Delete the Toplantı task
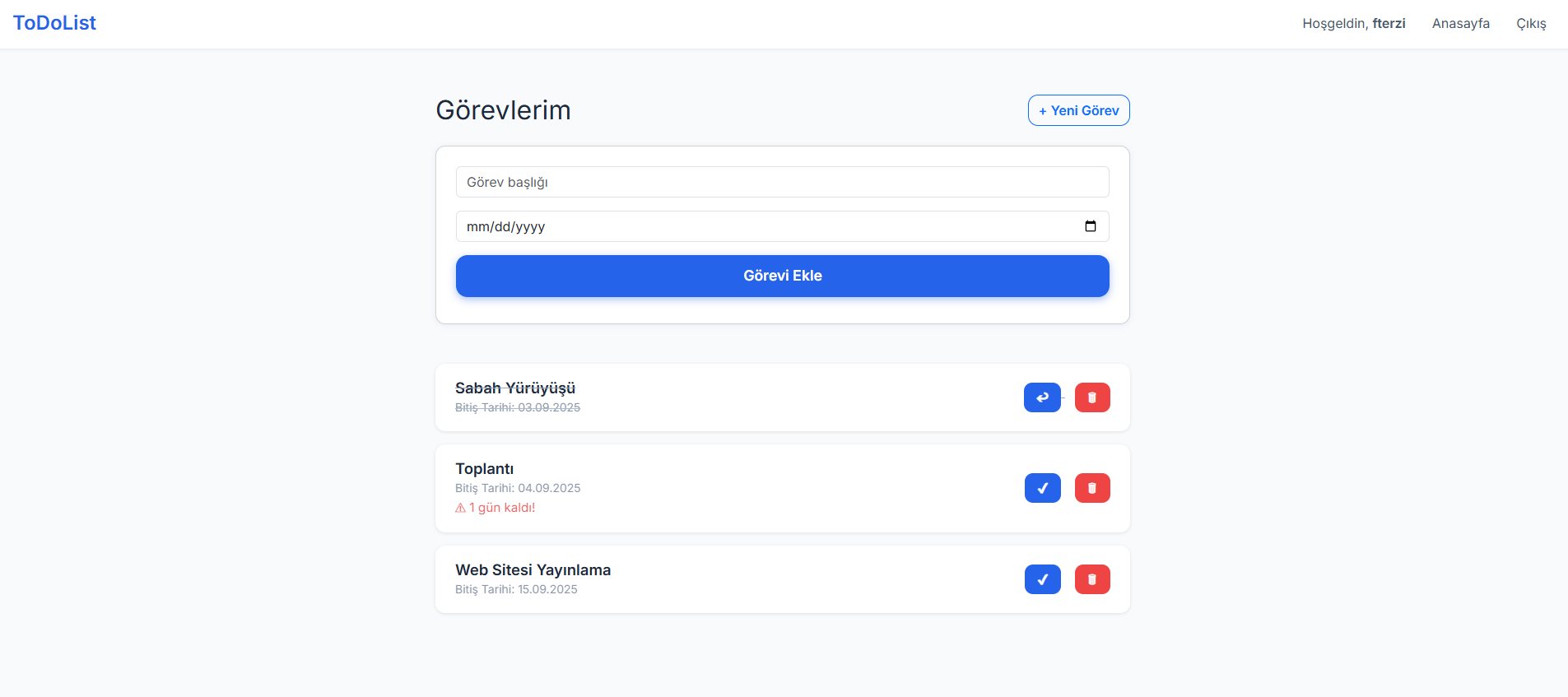The width and height of the screenshot is (1568, 697). click(x=1092, y=488)
